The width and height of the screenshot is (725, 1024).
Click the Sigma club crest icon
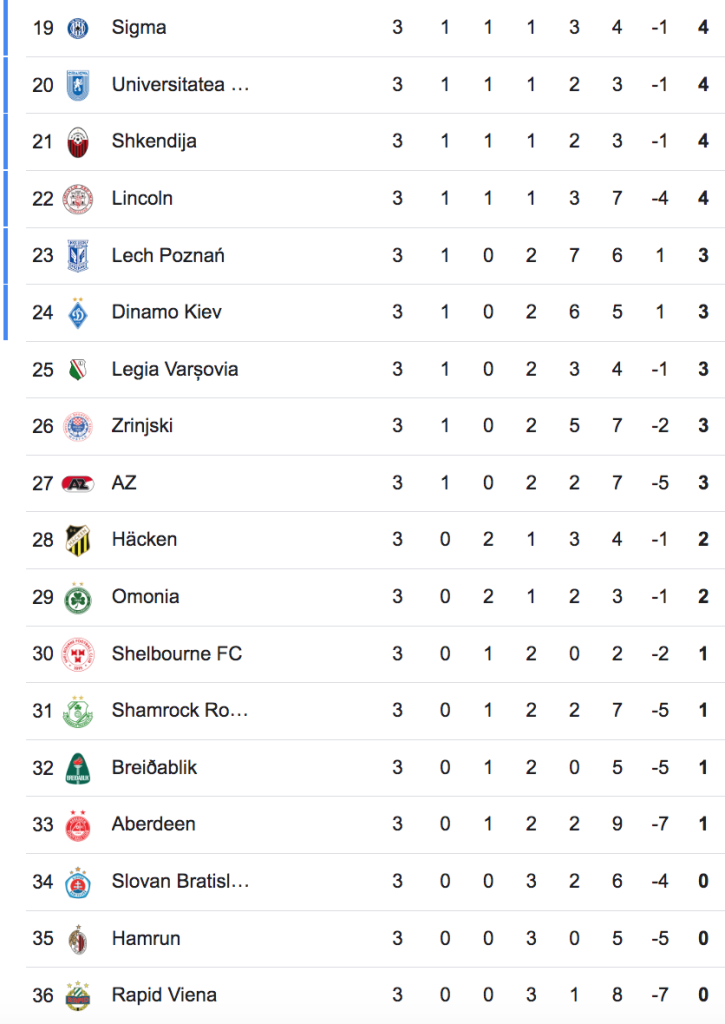[x=78, y=28]
